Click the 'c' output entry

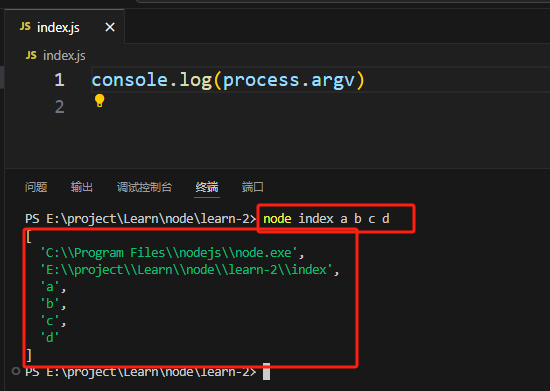[x=53, y=321]
